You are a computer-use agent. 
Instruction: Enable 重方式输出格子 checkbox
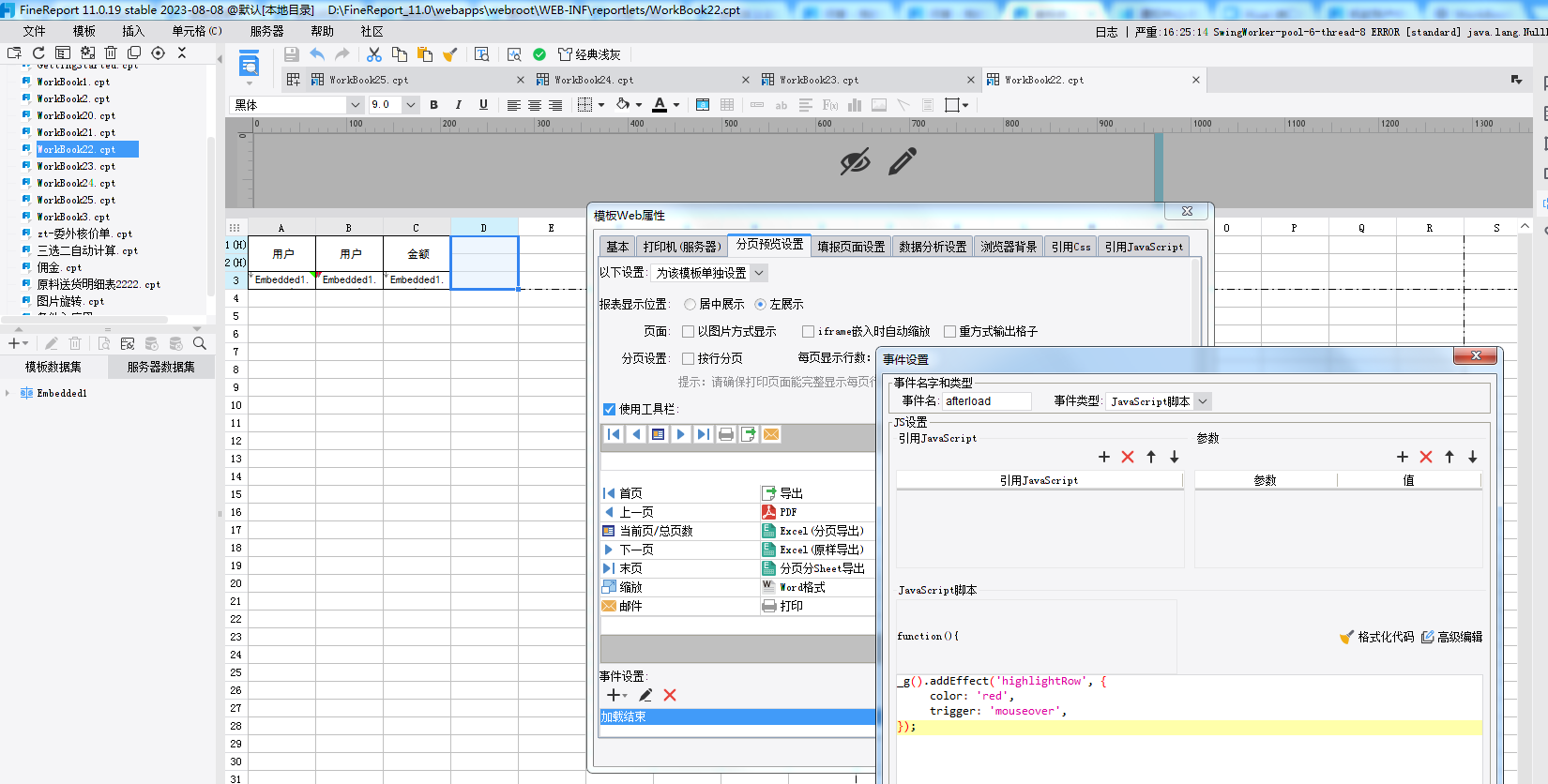point(949,331)
